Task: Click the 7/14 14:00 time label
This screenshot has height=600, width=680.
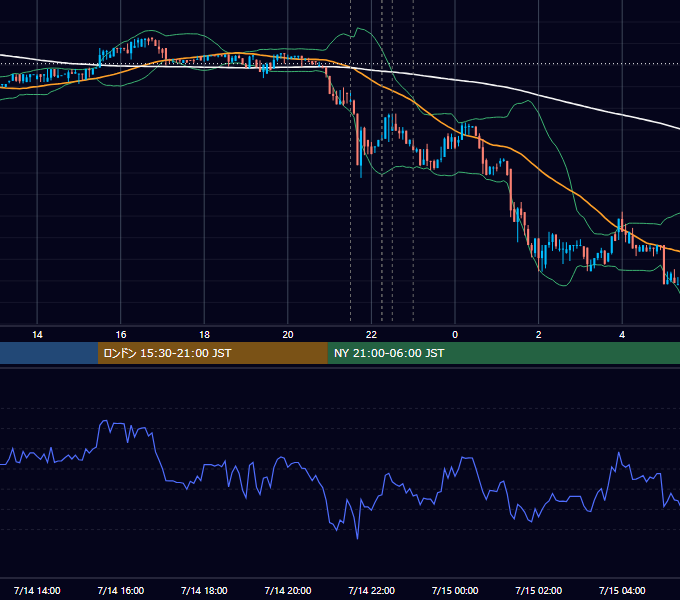Action: click(37, 590)
